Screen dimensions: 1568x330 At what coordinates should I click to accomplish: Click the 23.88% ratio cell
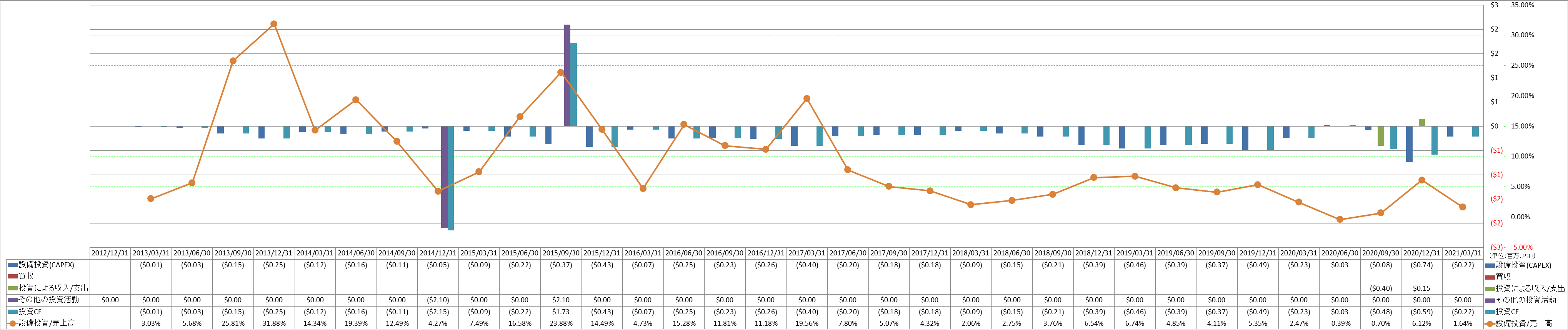[x=561, y=323]
